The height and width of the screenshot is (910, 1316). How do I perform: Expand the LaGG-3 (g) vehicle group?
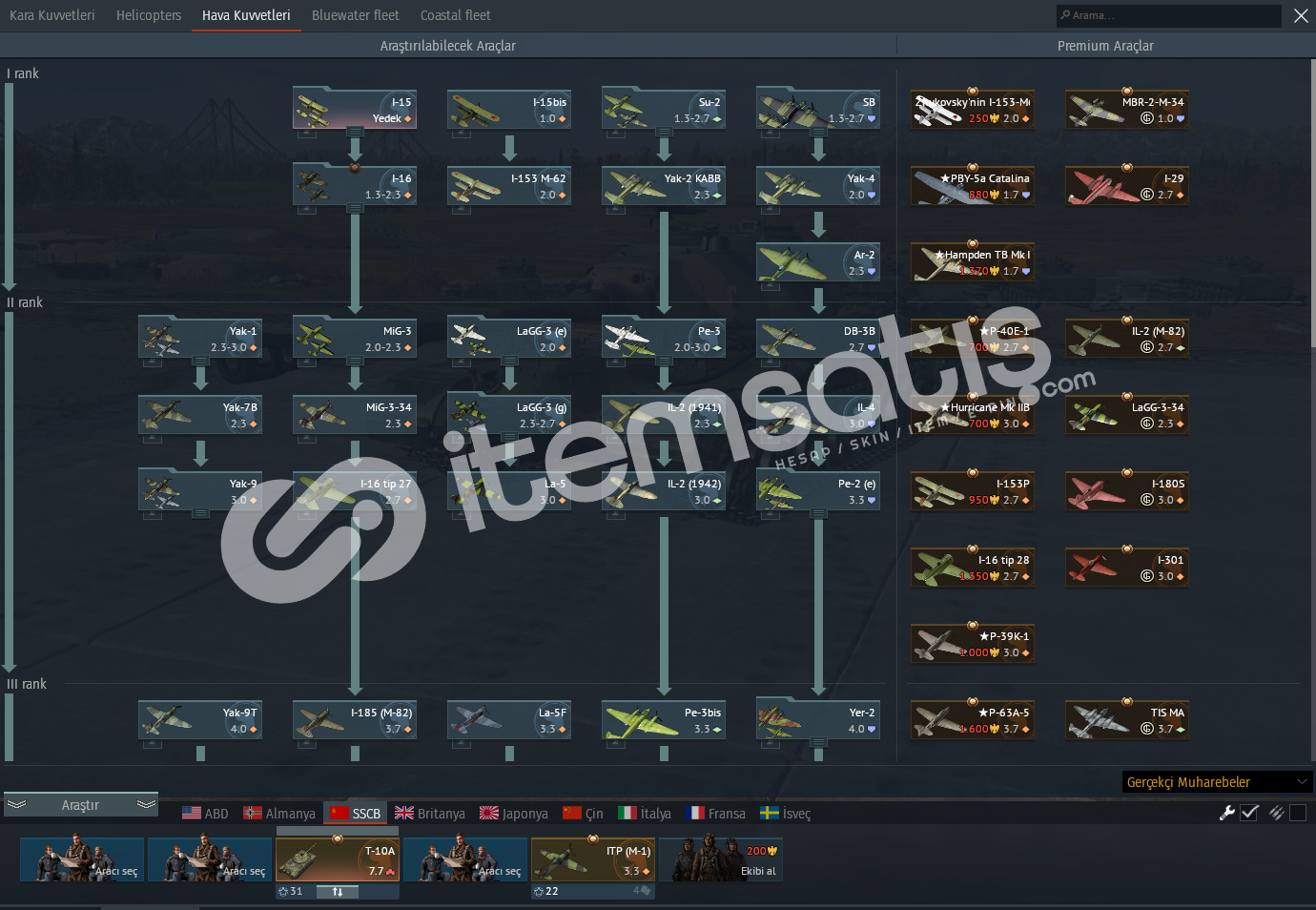(x=509, y=438)
